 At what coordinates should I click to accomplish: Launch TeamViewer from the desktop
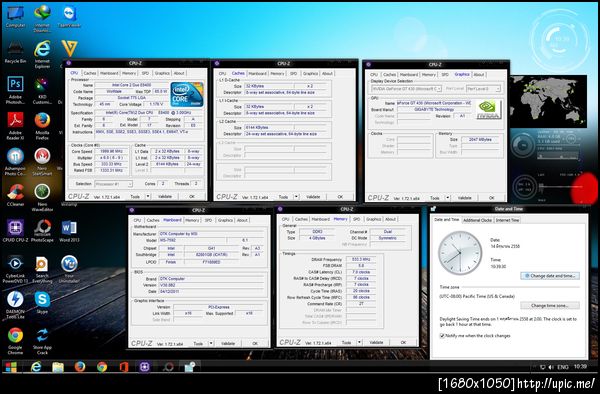(x=69, y=17)
